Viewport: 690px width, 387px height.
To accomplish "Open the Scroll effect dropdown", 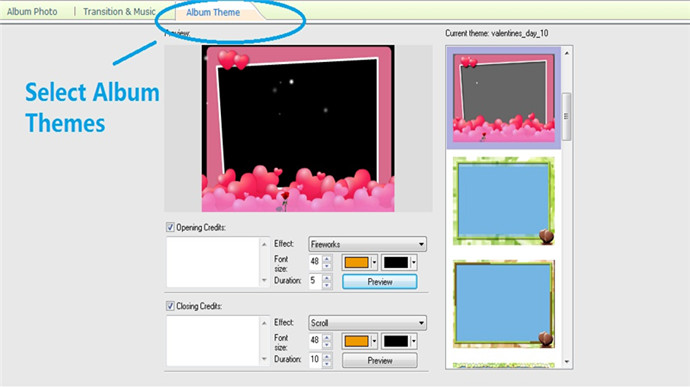I will [367, 323].
